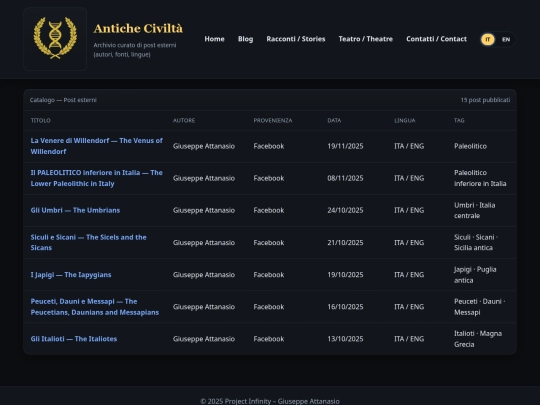Click the Archivio curato di post esterni subtitle
This screenshot has height=405, width=540.
pyautogui.click(x=135, y=50)
